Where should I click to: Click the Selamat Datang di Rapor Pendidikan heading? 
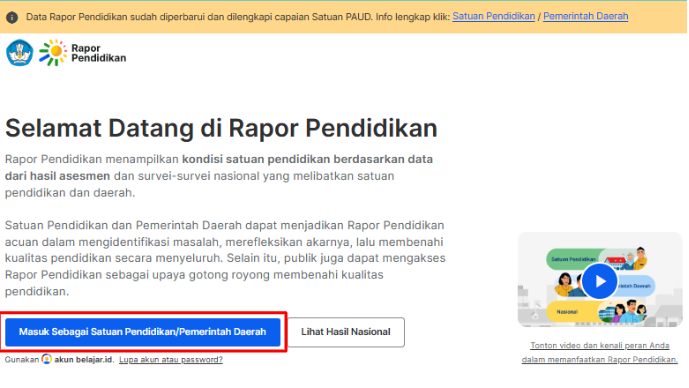pyautogui.click(x=221, y=129)
